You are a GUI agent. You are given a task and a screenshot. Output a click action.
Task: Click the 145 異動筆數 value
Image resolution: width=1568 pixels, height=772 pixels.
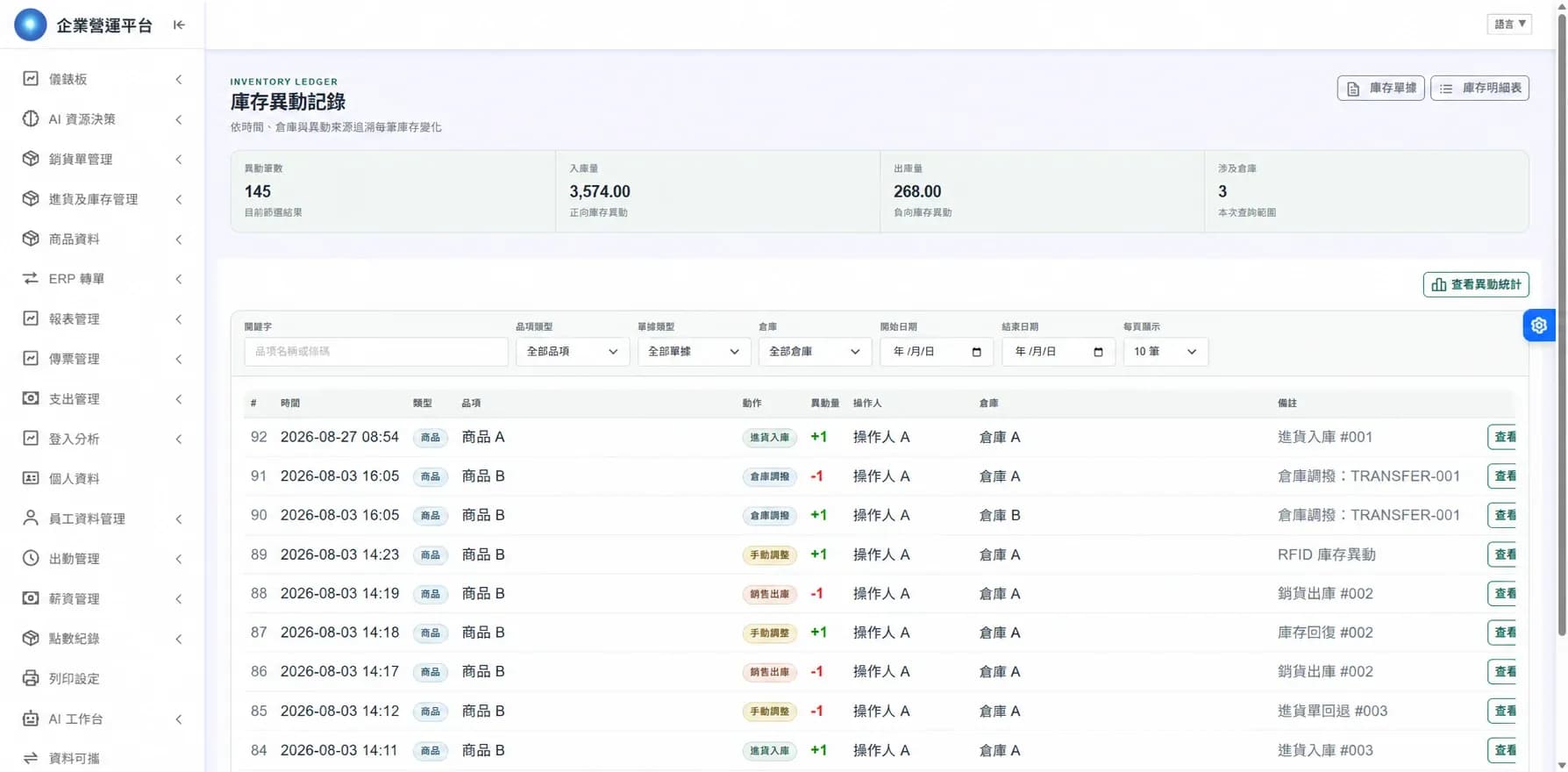(258, 191)
